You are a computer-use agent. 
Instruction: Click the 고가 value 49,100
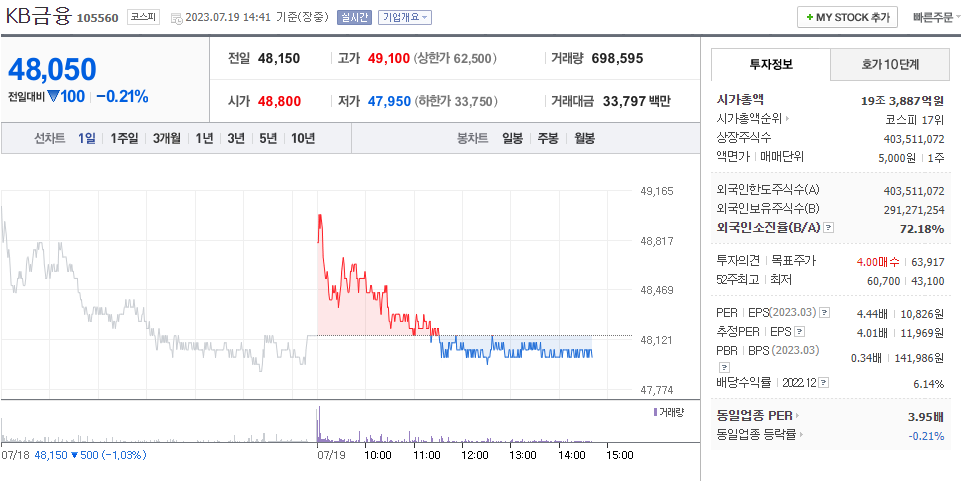[389, 59]
